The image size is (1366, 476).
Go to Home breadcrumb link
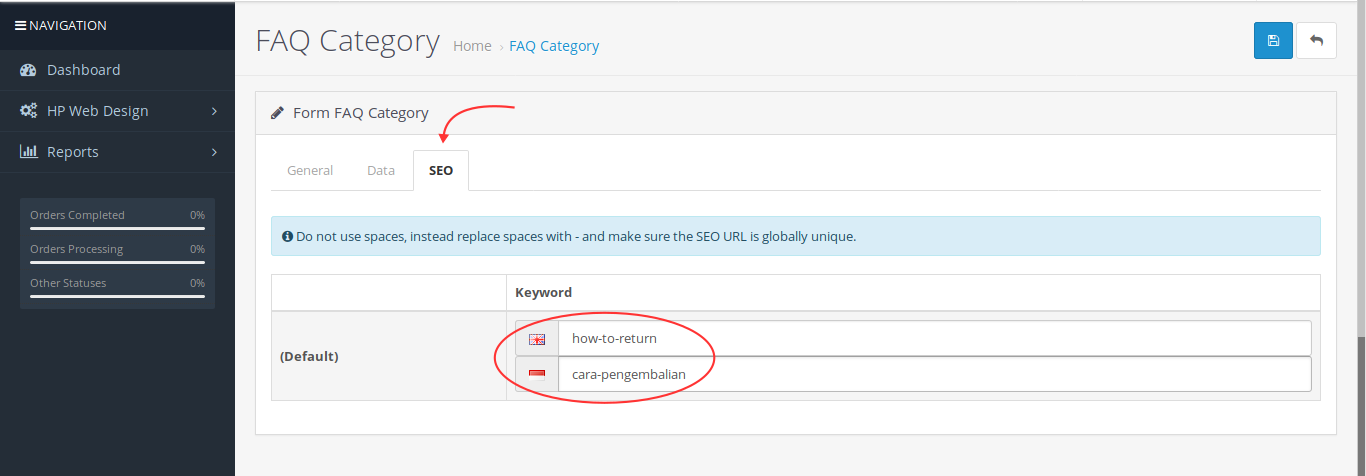[x=472, y=46]
